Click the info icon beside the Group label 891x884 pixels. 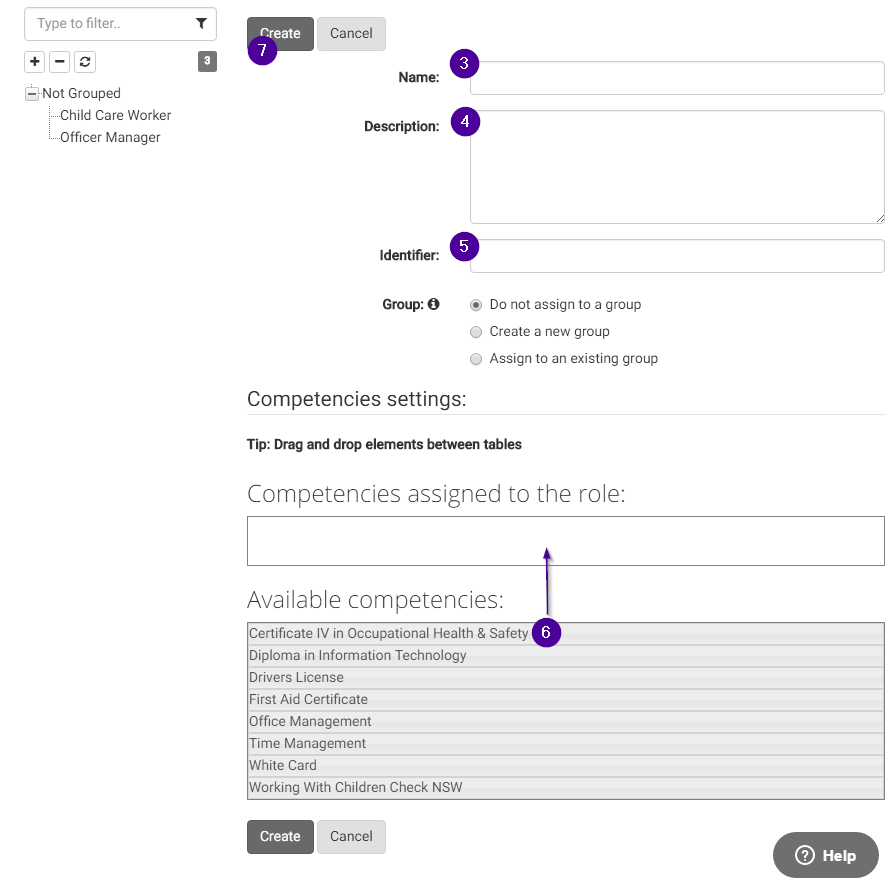(434, 304)
